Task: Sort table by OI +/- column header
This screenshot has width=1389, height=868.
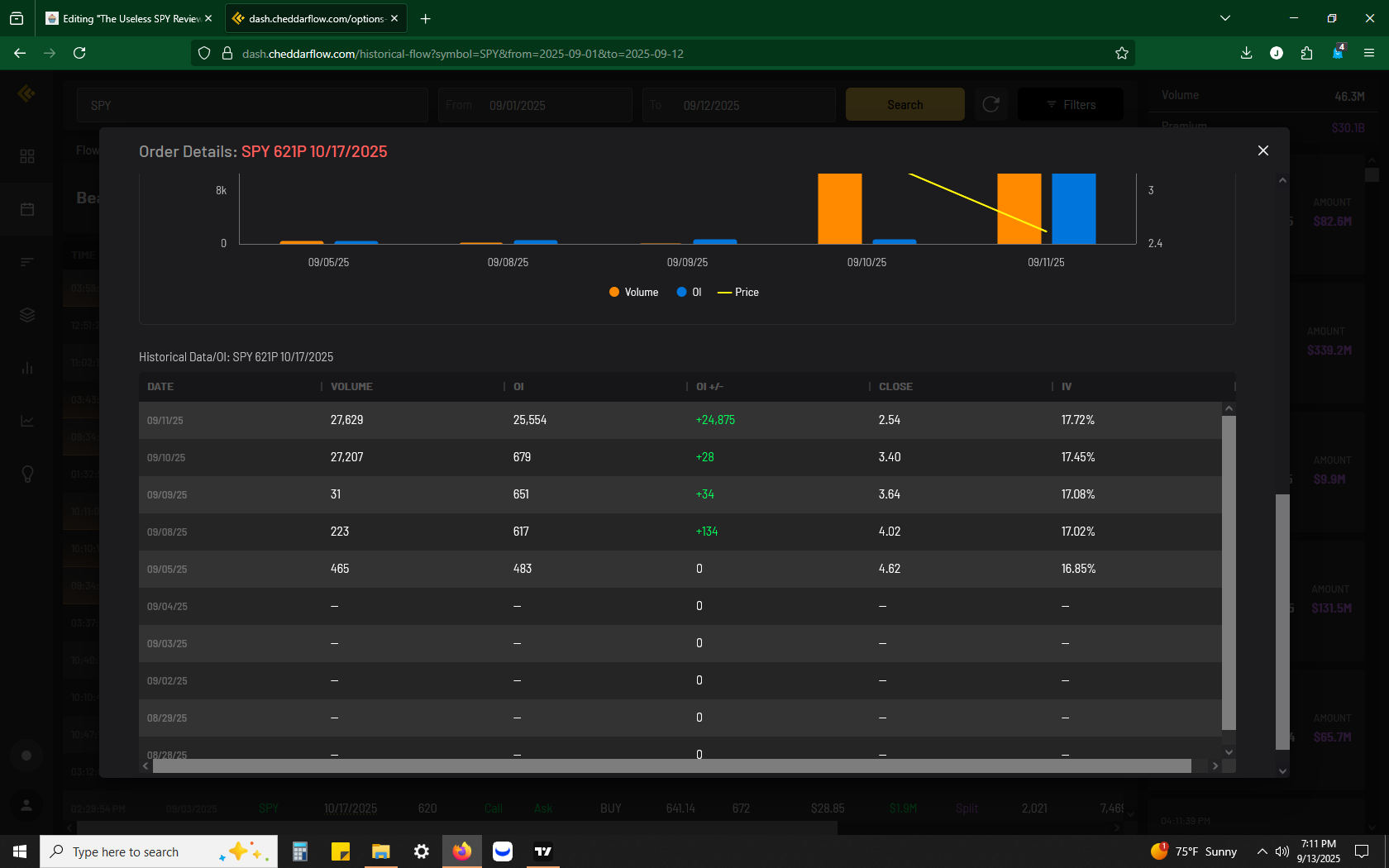Action: tap(709, 387)
